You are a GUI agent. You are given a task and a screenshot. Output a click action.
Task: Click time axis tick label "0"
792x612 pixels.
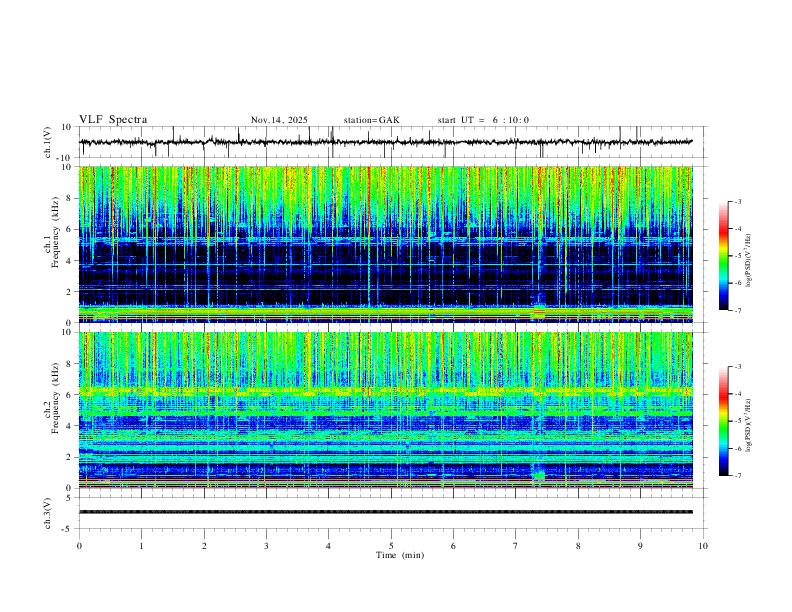(x=79, y=546)
